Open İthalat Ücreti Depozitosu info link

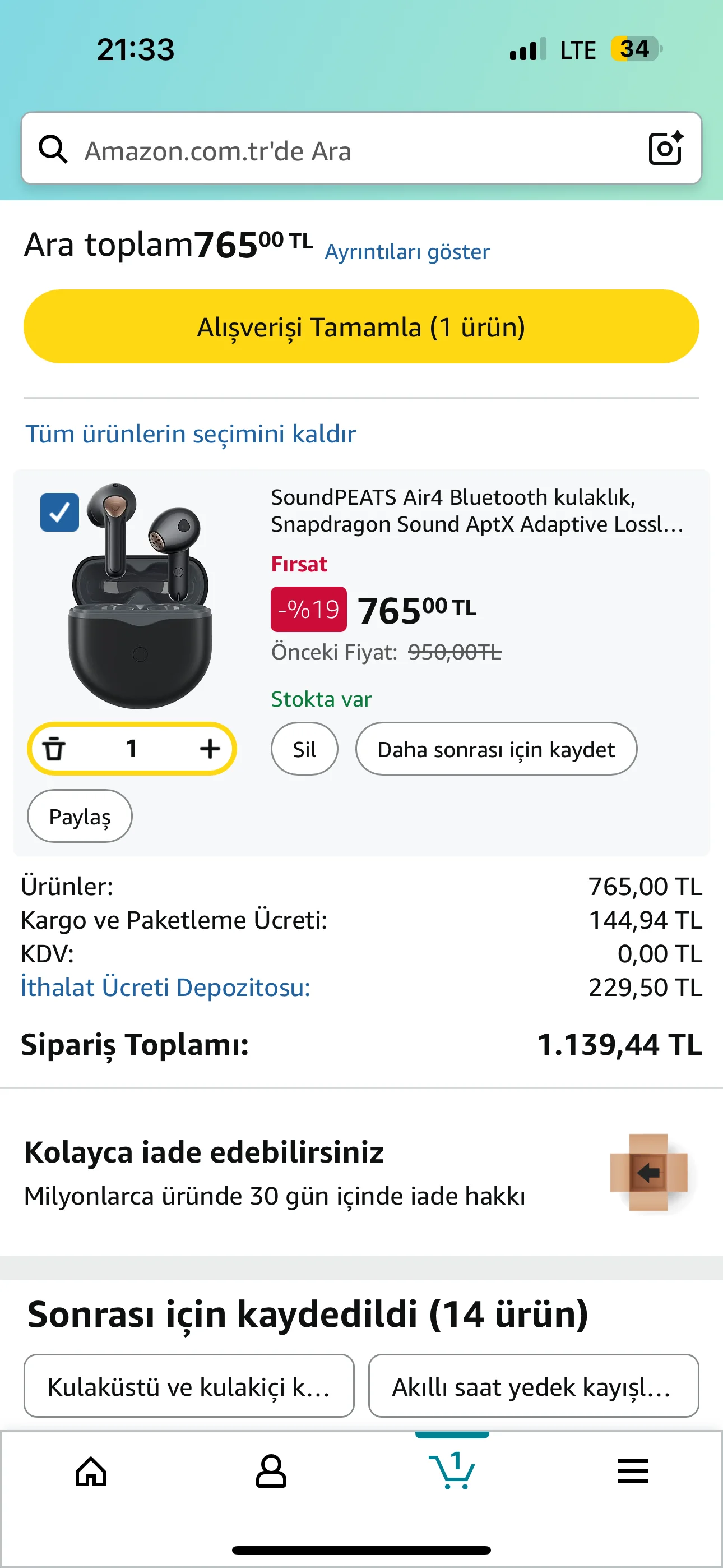click(x=165, y=988)
